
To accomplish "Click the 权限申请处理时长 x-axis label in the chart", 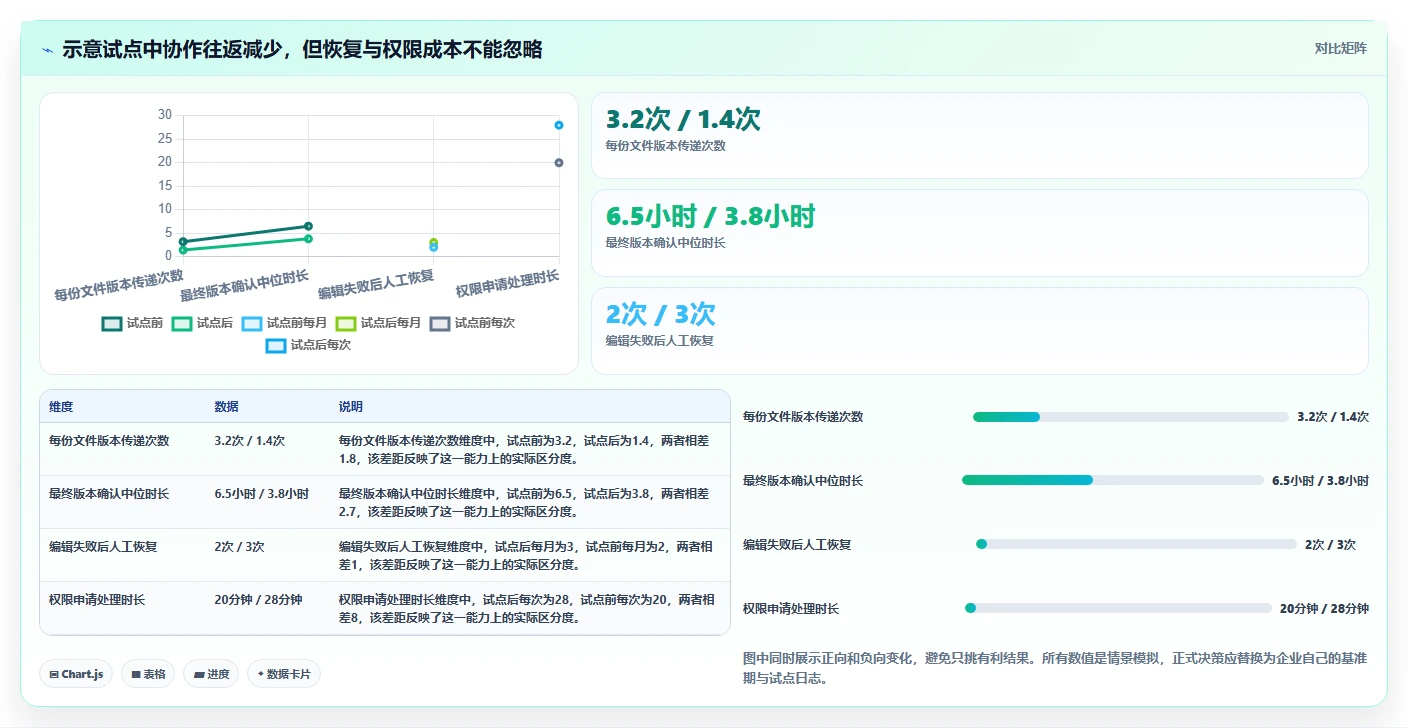I will tap(507, 283).
